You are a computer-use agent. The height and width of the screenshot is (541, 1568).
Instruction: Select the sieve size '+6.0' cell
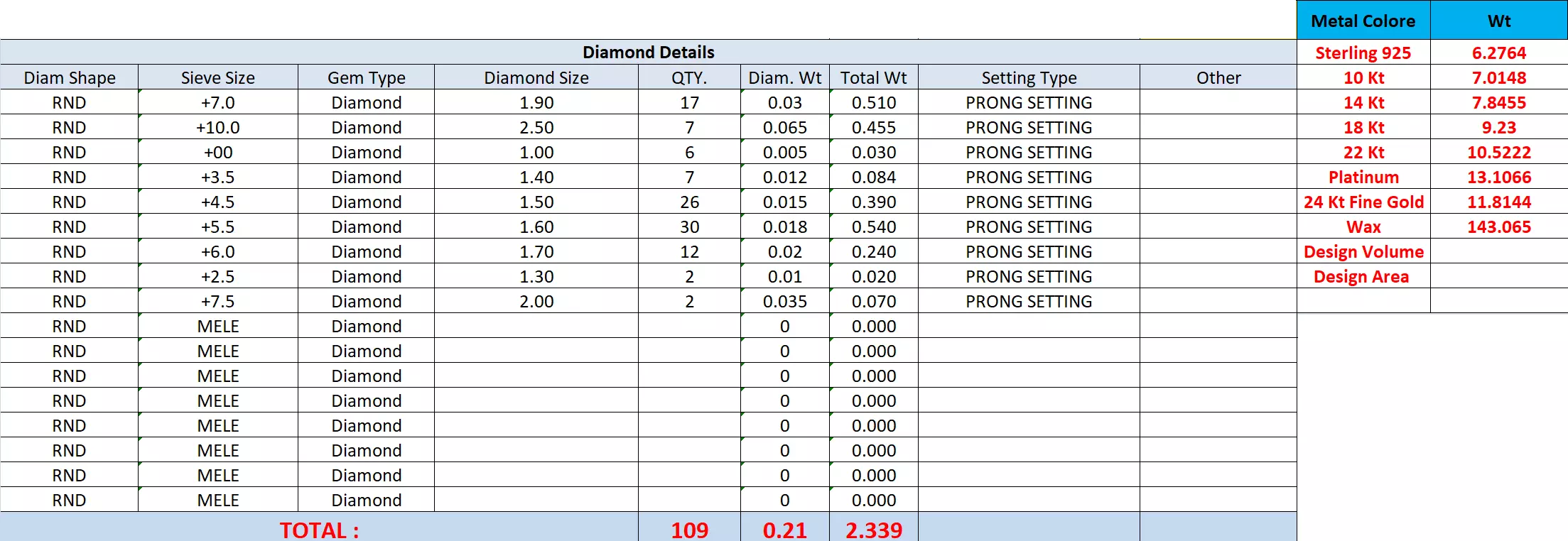coord(217,251)
